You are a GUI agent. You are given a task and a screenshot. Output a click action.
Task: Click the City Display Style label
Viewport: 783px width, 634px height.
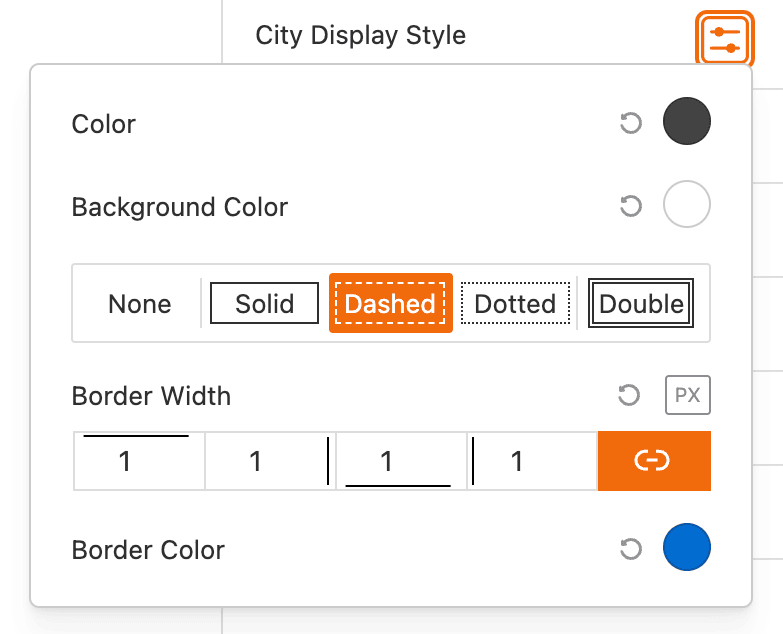click(361, 36)
